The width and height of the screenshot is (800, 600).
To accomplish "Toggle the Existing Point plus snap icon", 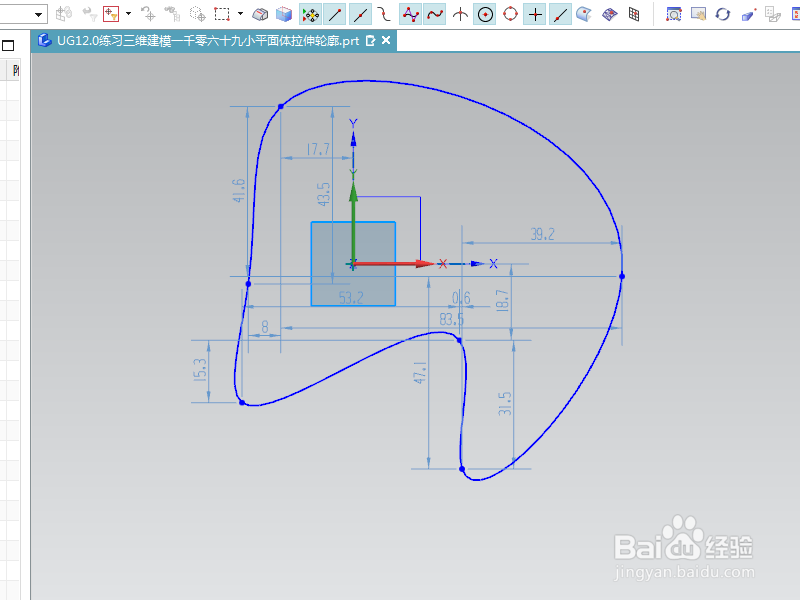I will coord(535,14).
